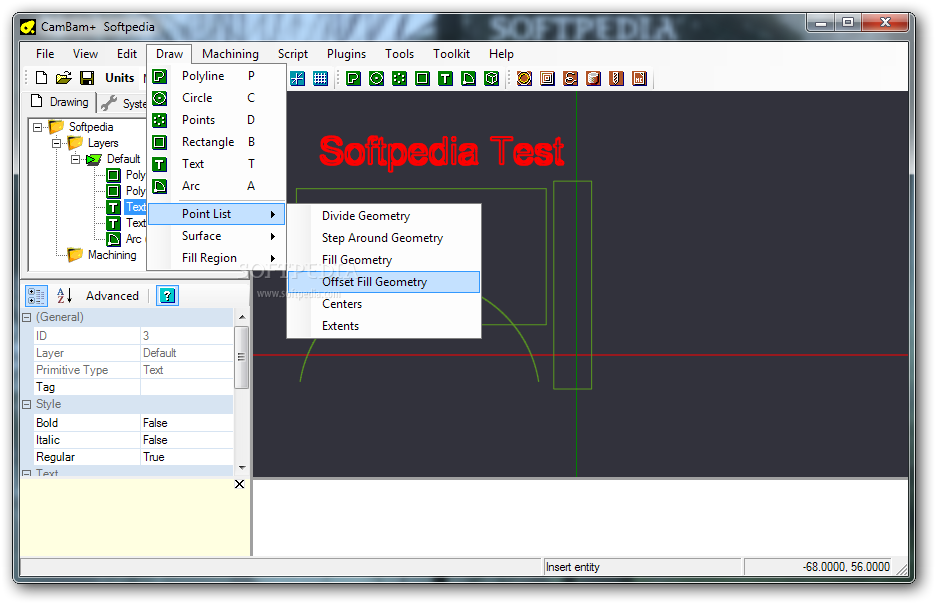This screenshot has width=936, height=604.
Task: Click the Save floppy disk icon
Action: click(x=87, y=78)
